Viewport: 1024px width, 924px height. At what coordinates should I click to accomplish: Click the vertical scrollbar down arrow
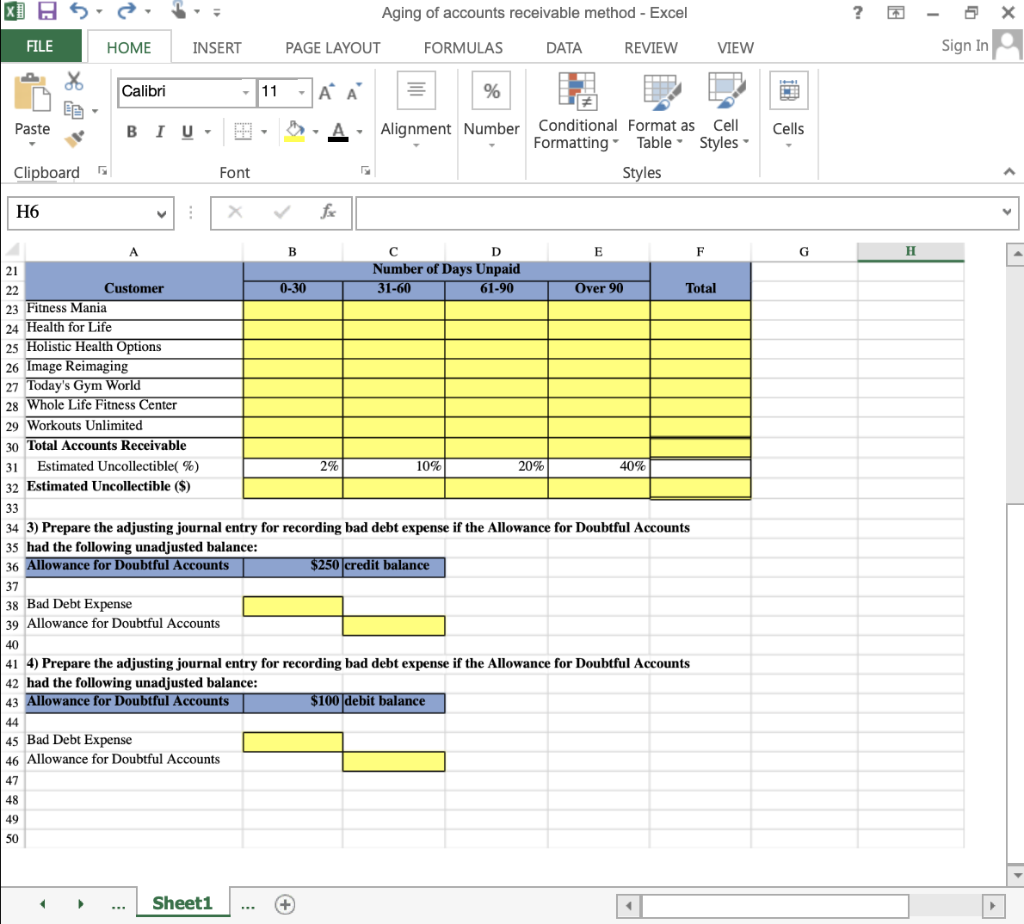point(1016,874)
